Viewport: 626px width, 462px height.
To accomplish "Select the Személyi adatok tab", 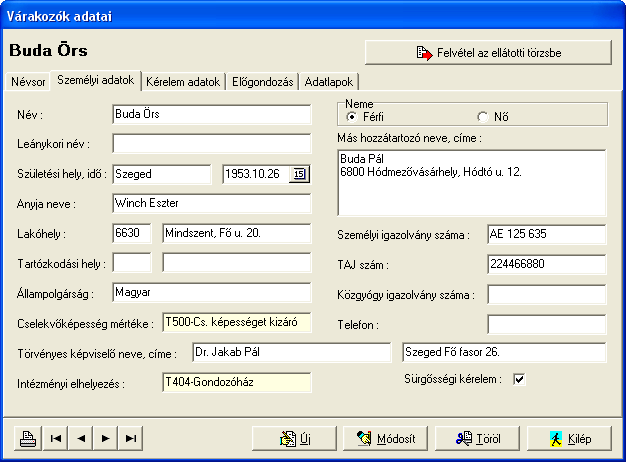I will (x=95, y=80).
